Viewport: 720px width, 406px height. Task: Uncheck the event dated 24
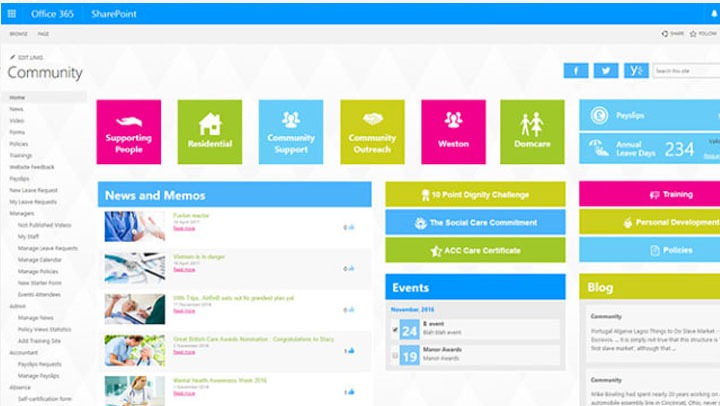(x=395, y=328)
